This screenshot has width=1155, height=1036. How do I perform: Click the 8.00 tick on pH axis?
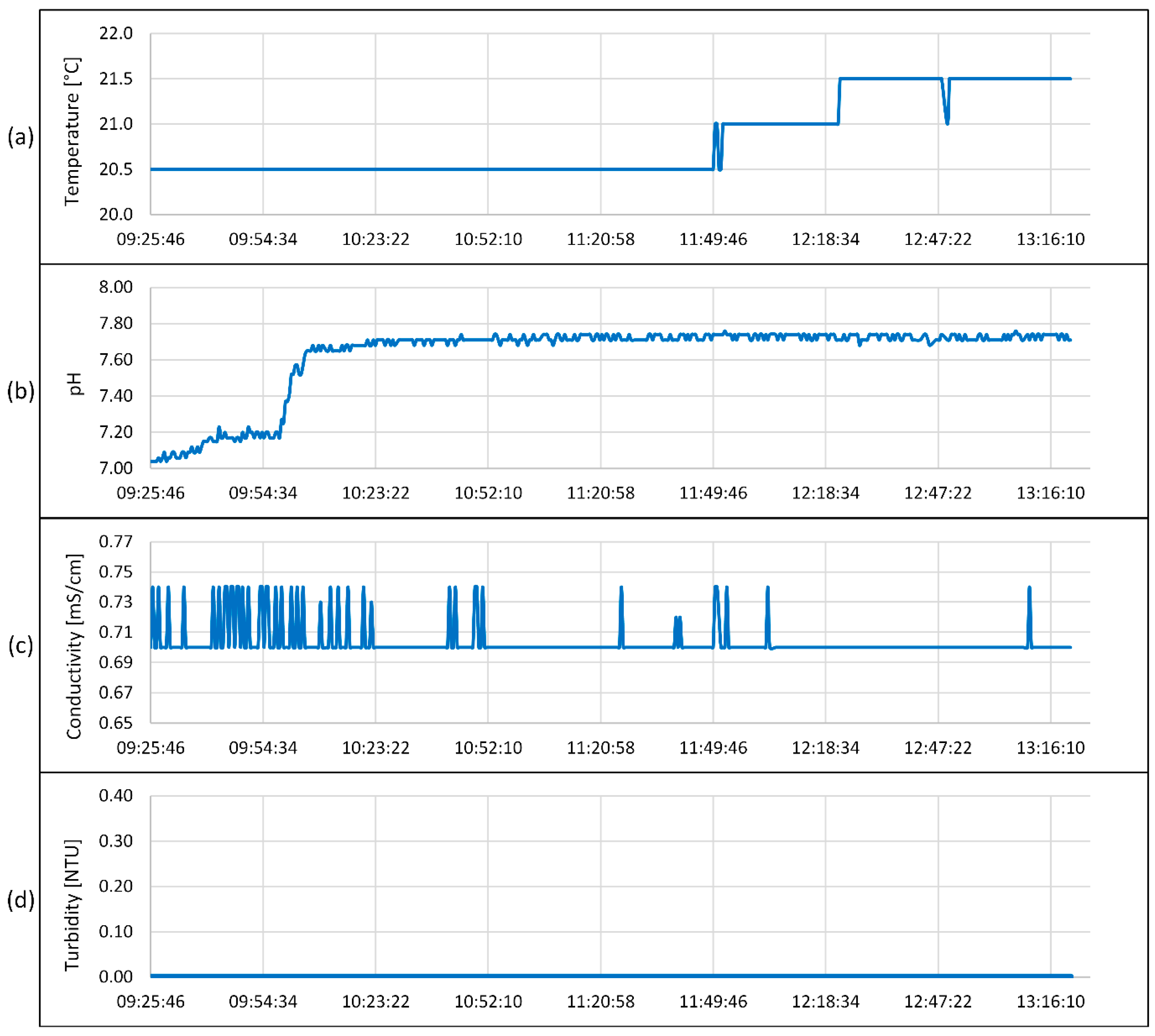pyautogui.click(x=116, y=287)
